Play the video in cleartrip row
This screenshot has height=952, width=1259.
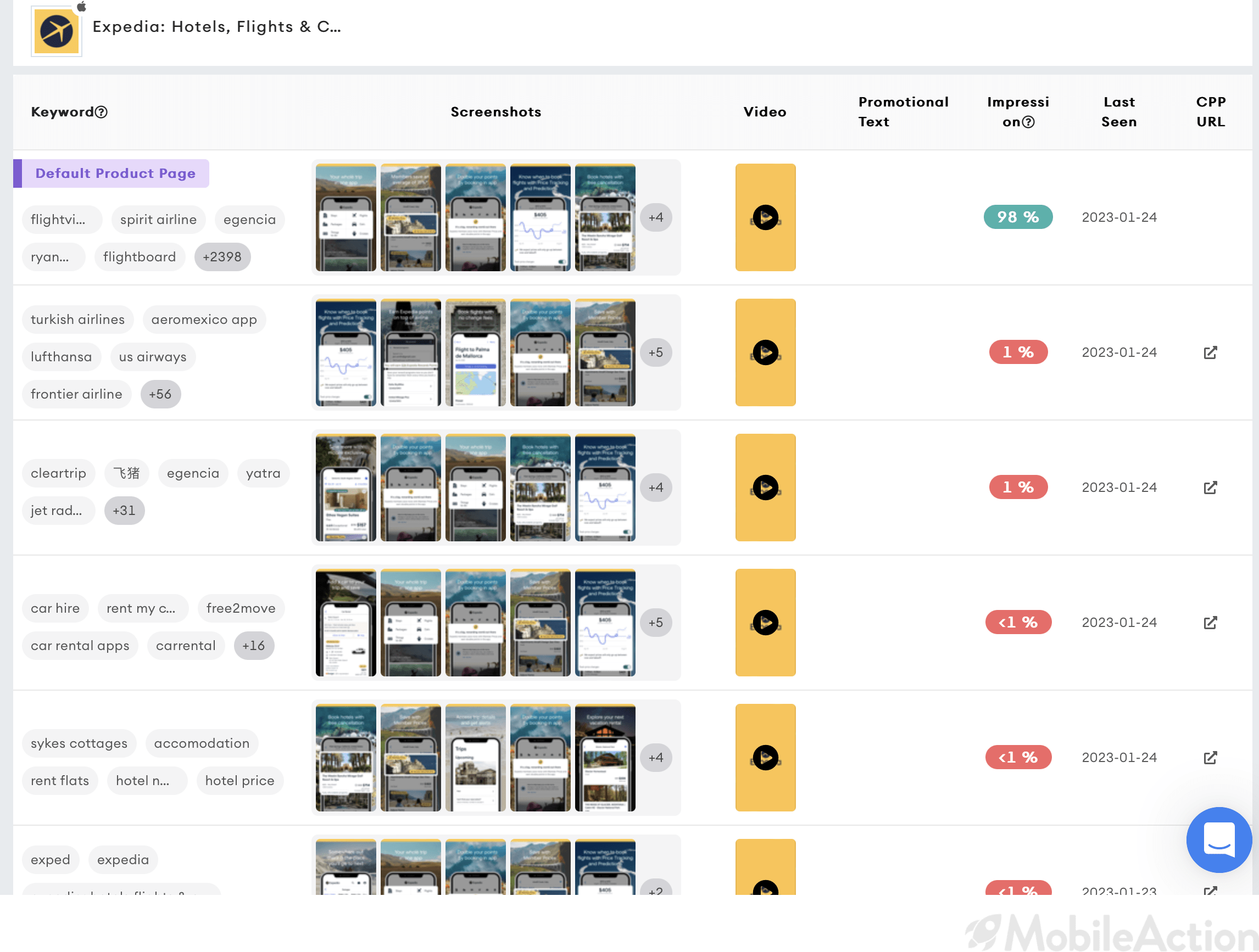(766, 488)
